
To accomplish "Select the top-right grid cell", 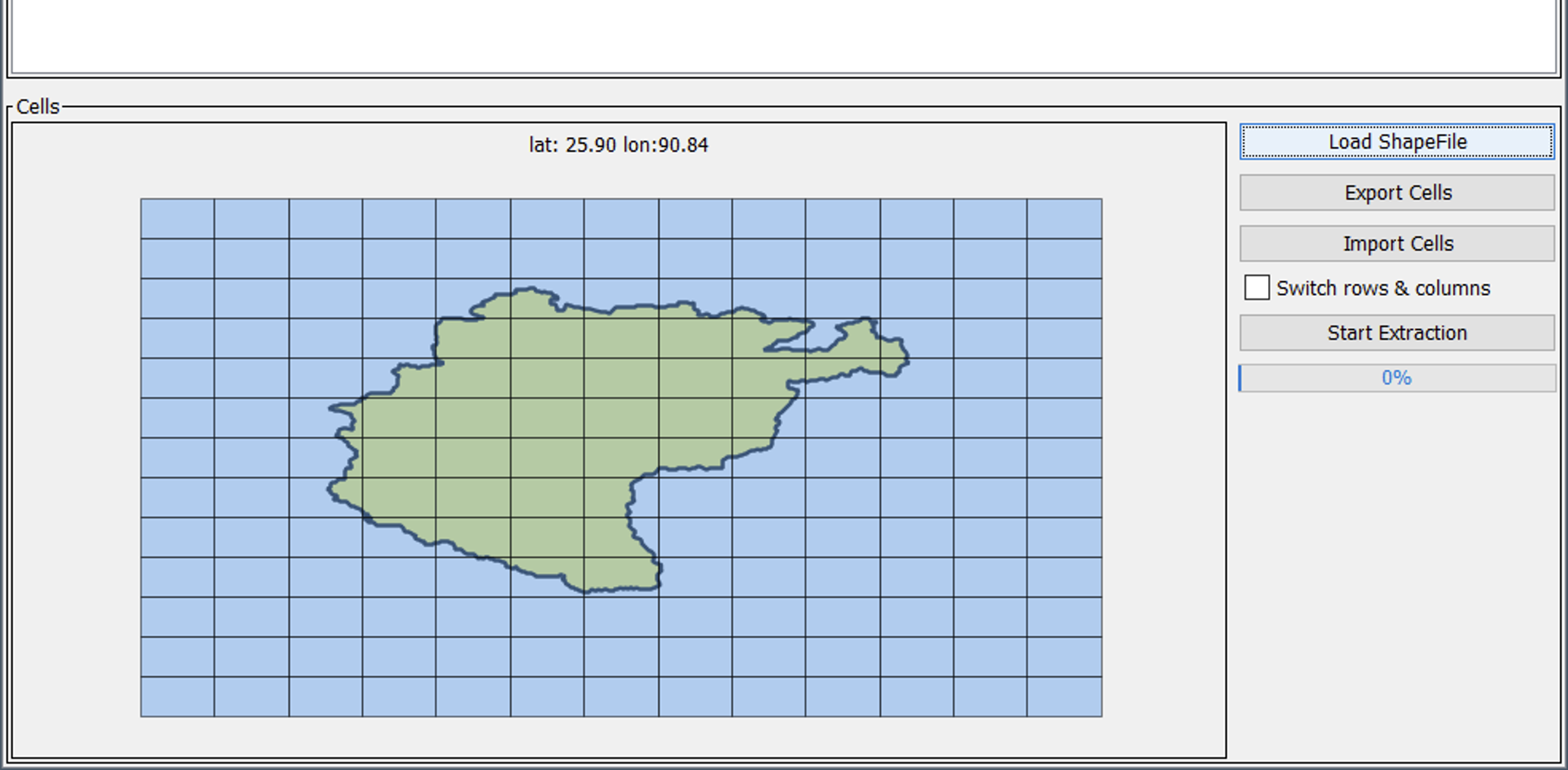I will [x=1064, y=218].
